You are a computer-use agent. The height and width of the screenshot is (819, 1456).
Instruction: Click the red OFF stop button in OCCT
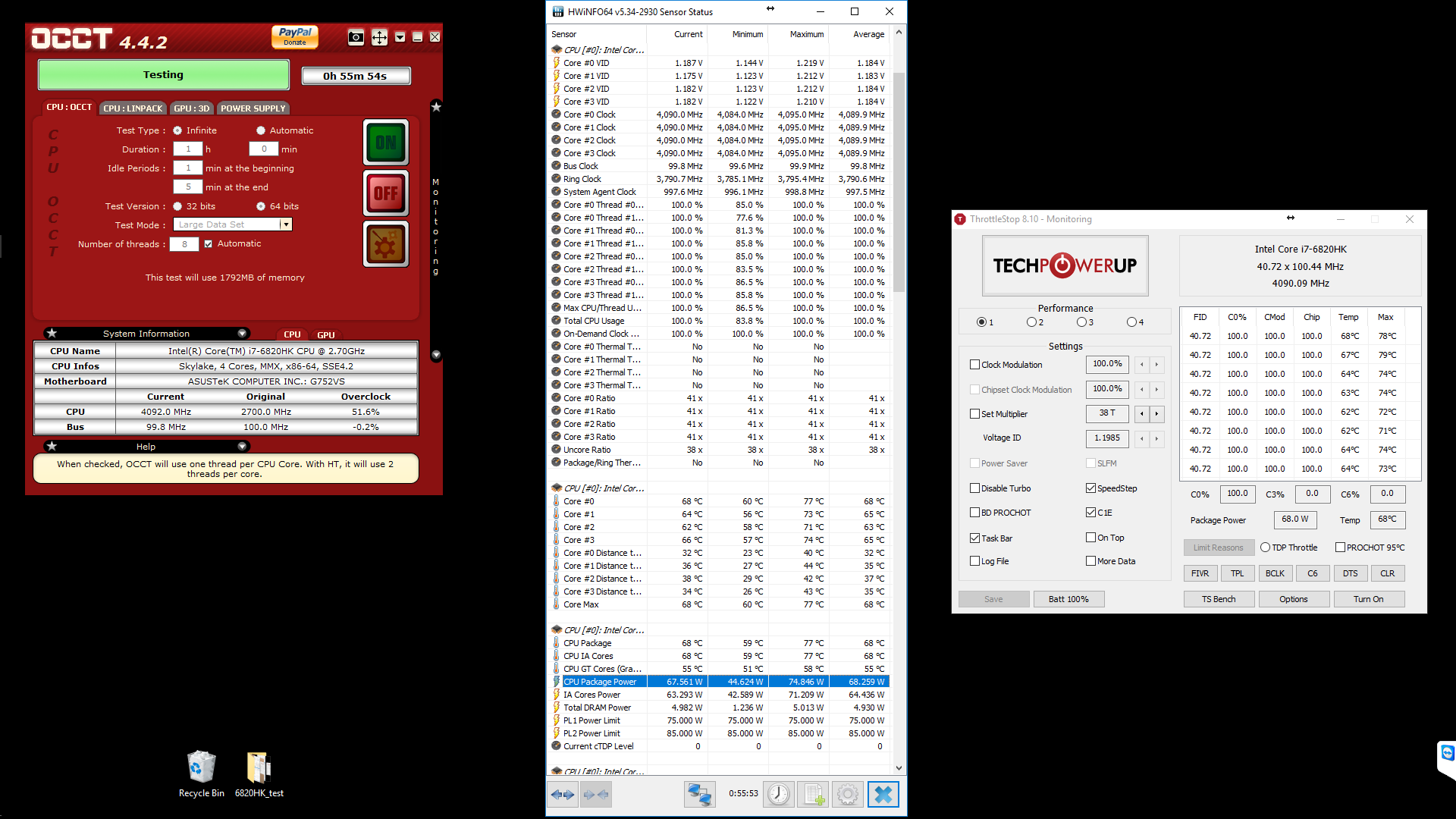point(385,193)
